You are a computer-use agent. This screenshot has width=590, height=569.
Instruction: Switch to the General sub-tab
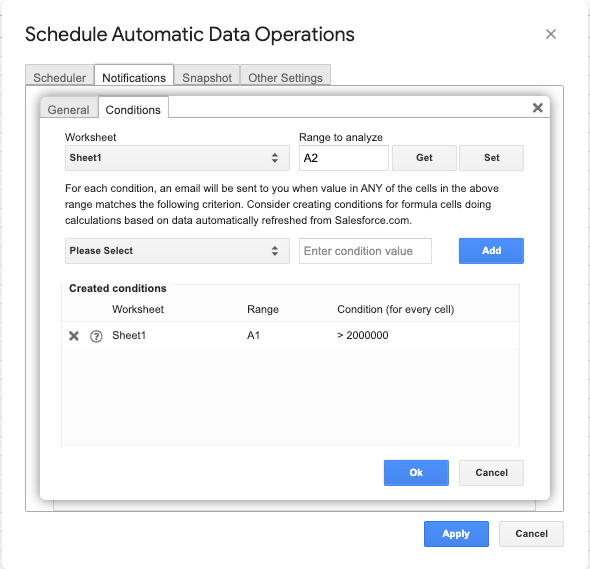tap(68, 108)
